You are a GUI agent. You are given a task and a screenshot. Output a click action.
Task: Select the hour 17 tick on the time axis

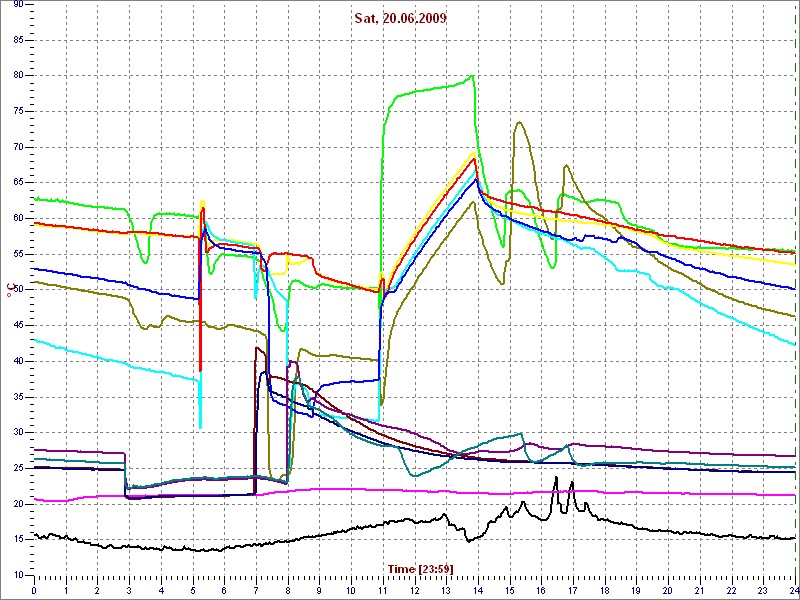click(572, 590)
